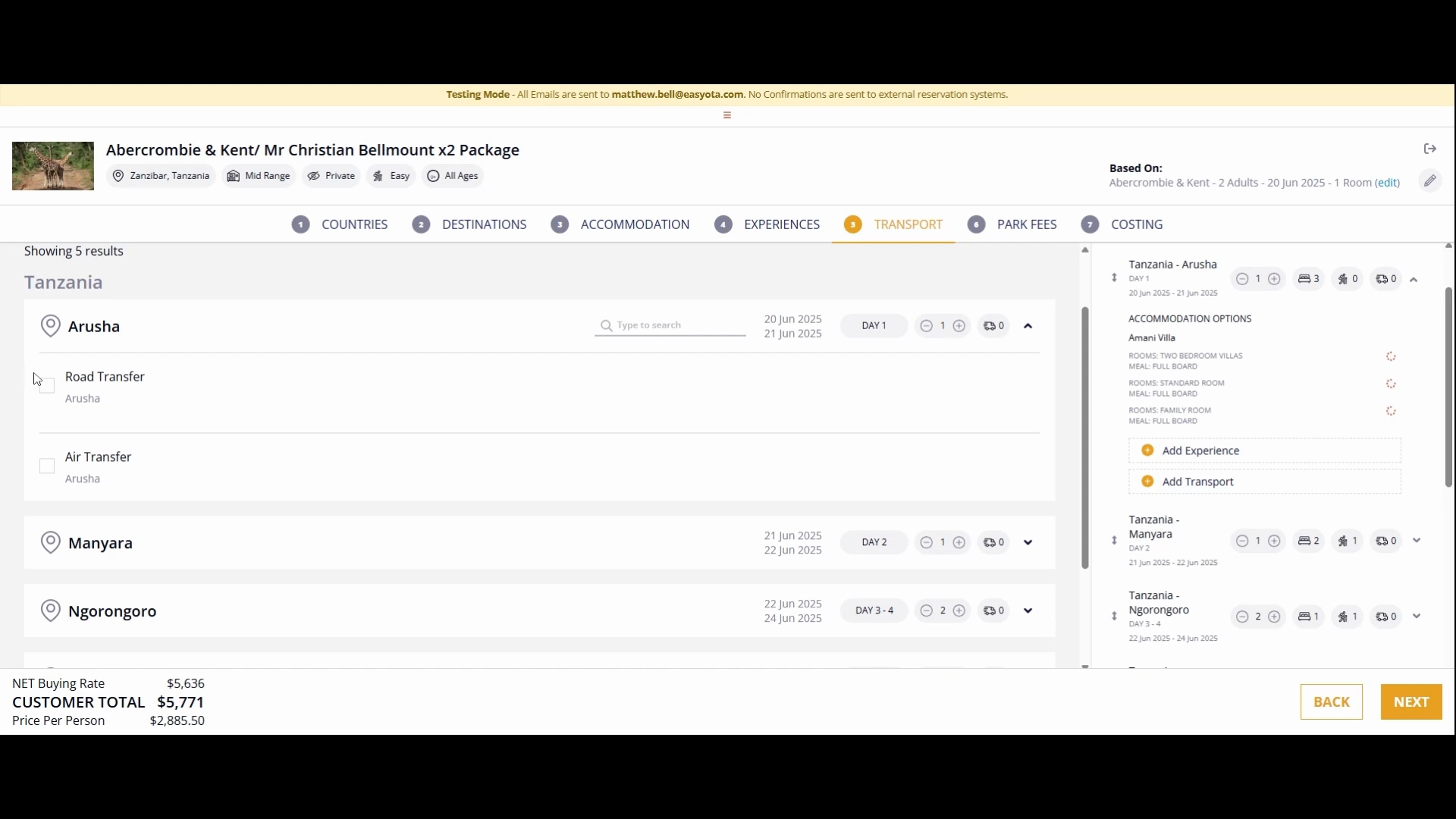Click reorder handle for Tanzania - Arusha
1456x819 pixels.
pos(1114,278)
